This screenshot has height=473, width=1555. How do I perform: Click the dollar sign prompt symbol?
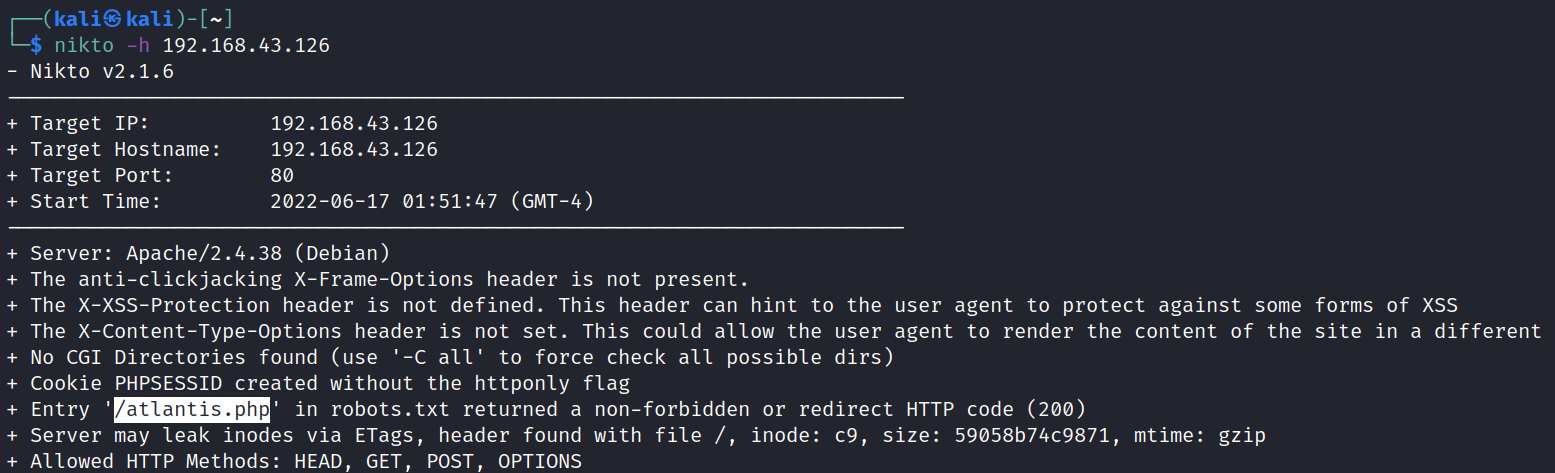pyautogui.click(x=36, y=45)
